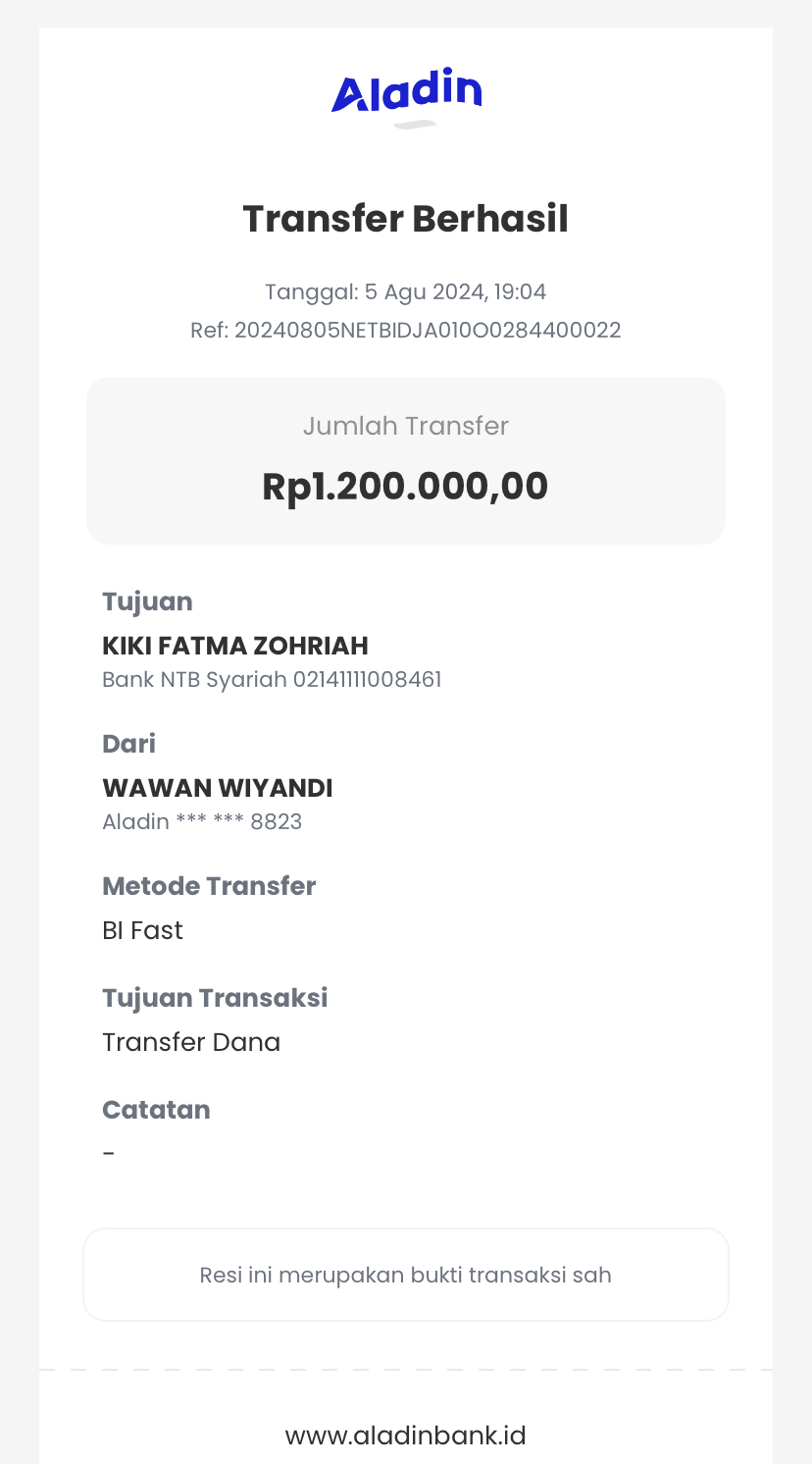Image resolution: width=812 pixels, height=1464 pixels.
Task: Select the Rp1.200.000,00 amount
Action: tap(406, 487)
